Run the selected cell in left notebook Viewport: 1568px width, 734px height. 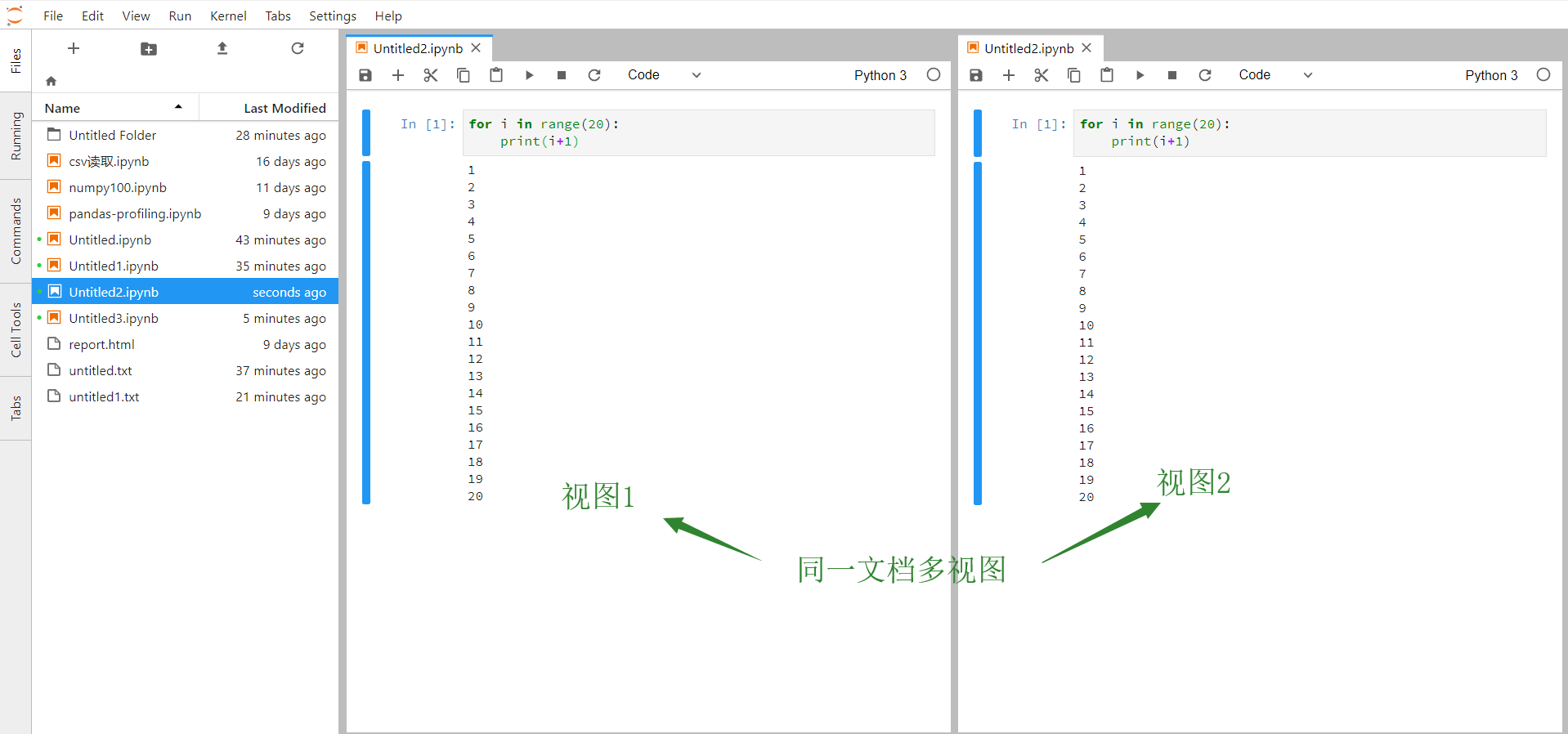[x=529, y=75]
